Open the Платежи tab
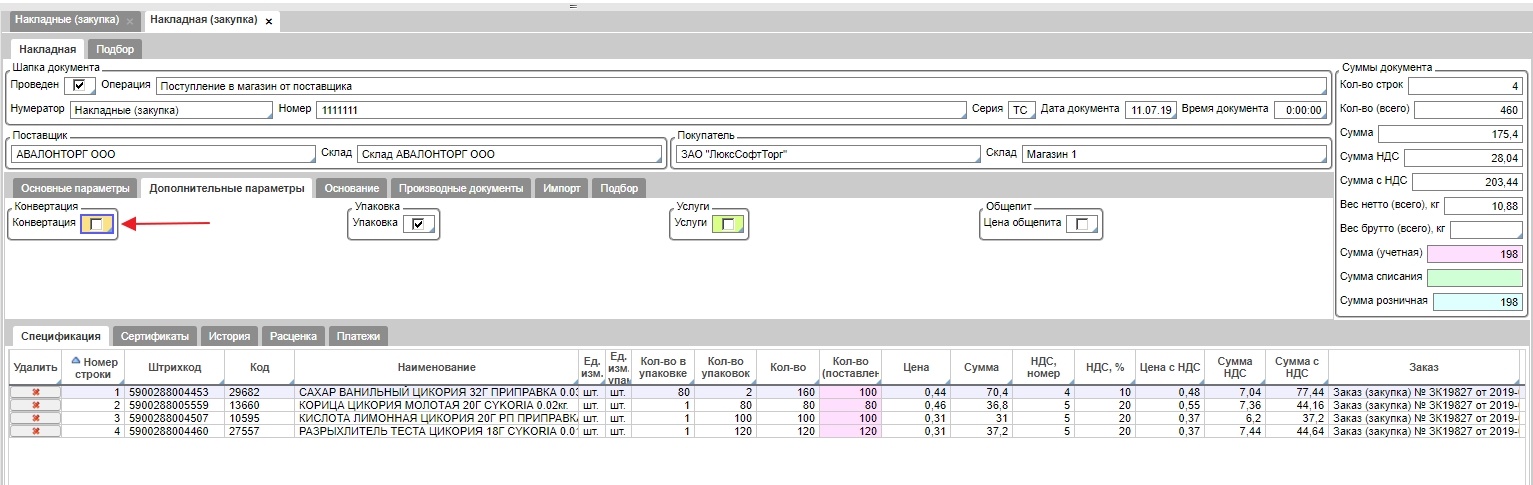1533x485 pixels. tap(357, 337)
